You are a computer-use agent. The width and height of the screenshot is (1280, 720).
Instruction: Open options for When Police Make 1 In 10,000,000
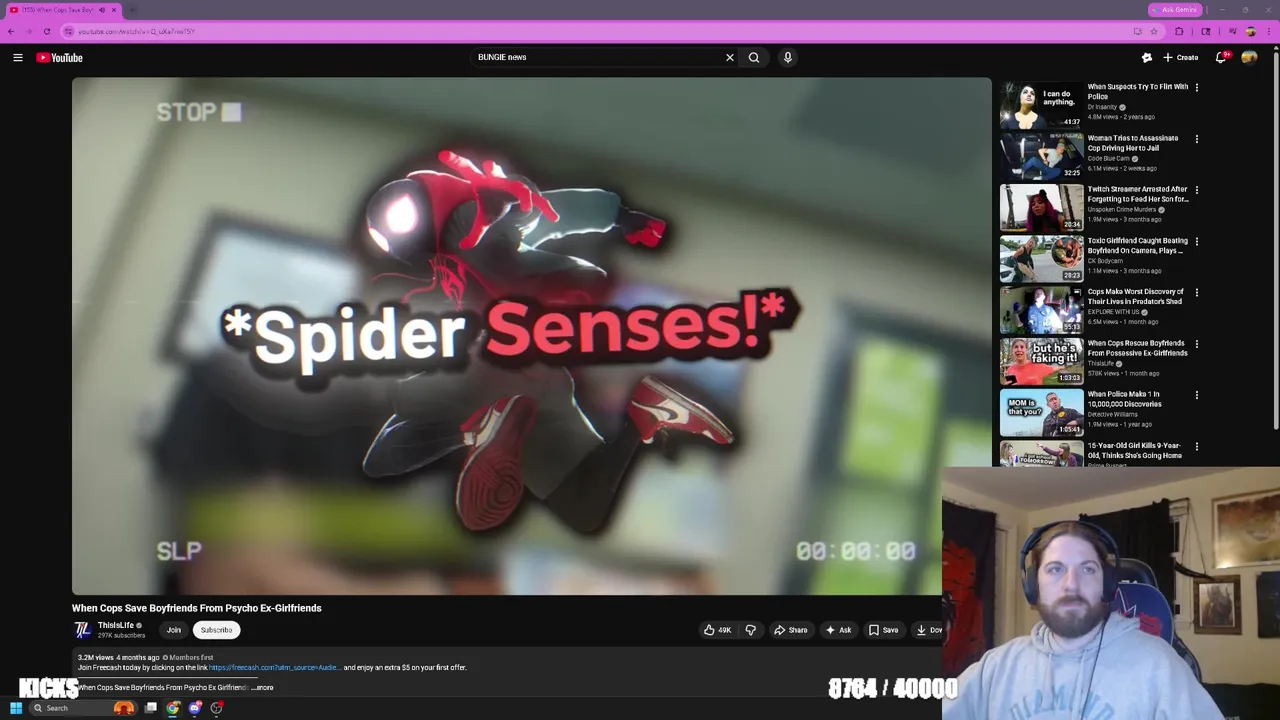1197,395
